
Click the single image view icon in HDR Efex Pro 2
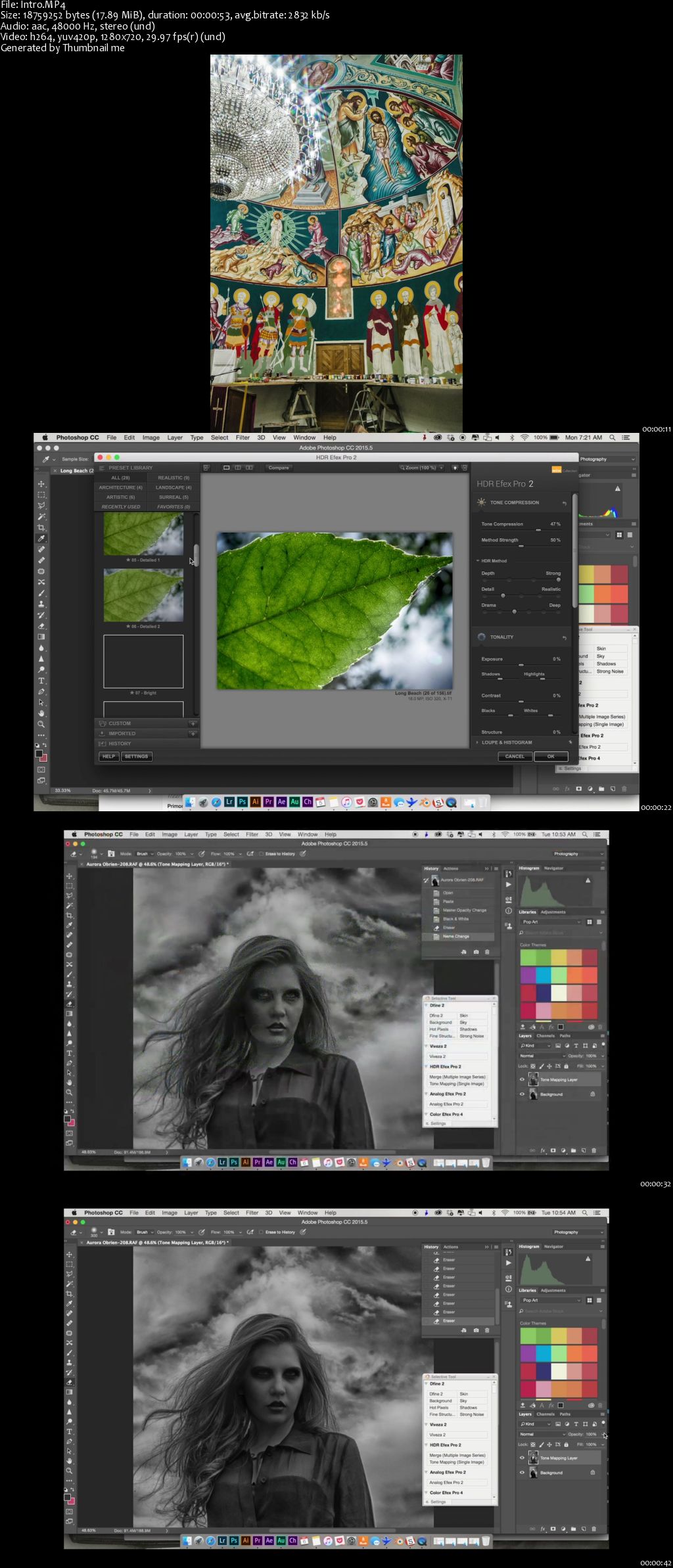(x=227, y=468)
